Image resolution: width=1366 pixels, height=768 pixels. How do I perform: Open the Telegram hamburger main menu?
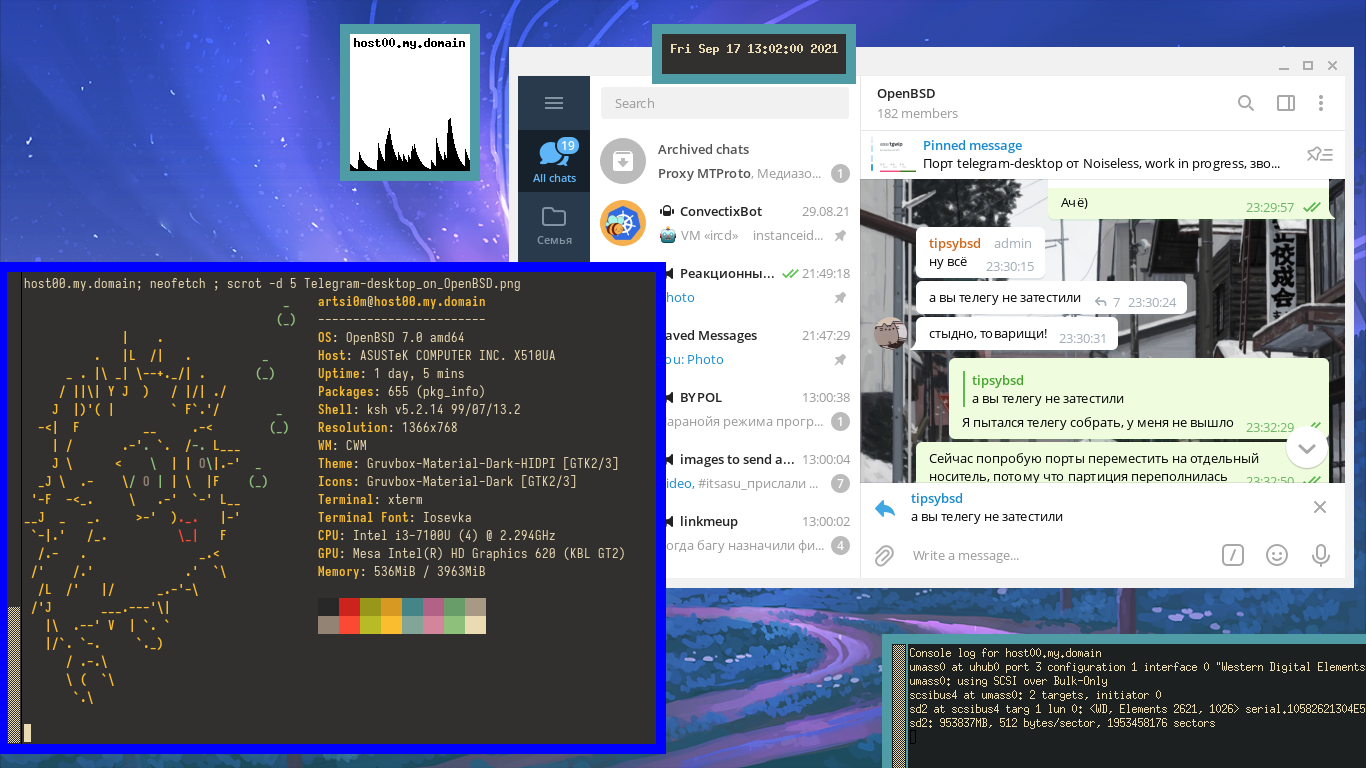[554, 103]
